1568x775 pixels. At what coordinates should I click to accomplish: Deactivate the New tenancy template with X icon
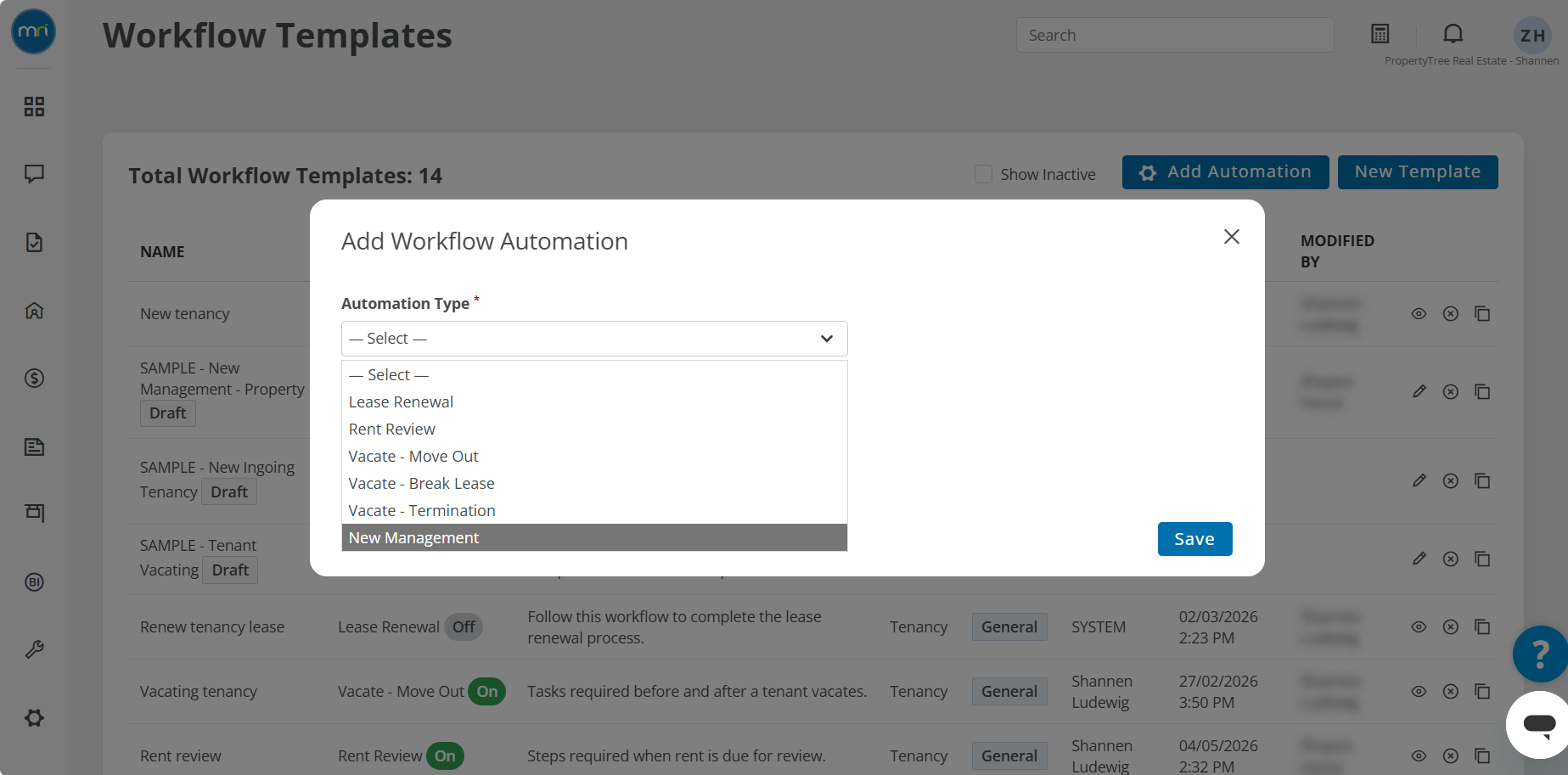click(1451, 314)
